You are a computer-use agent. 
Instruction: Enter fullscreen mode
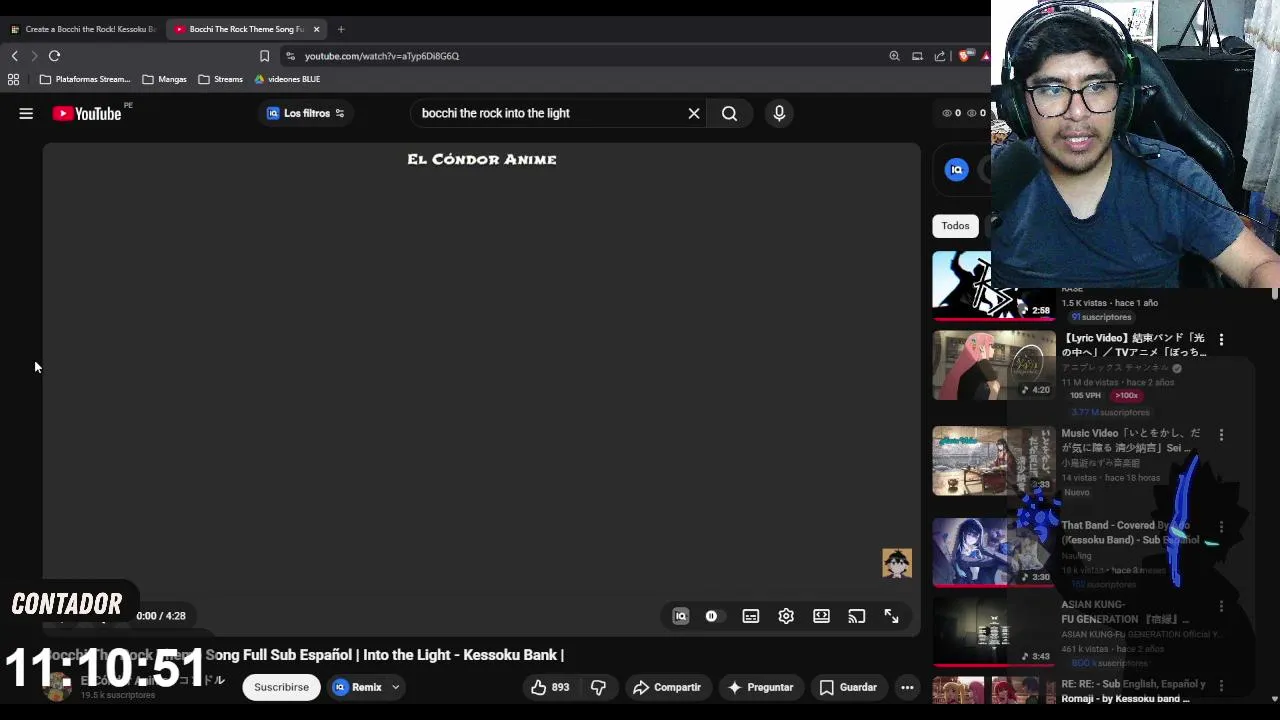[x=891, y=616]
